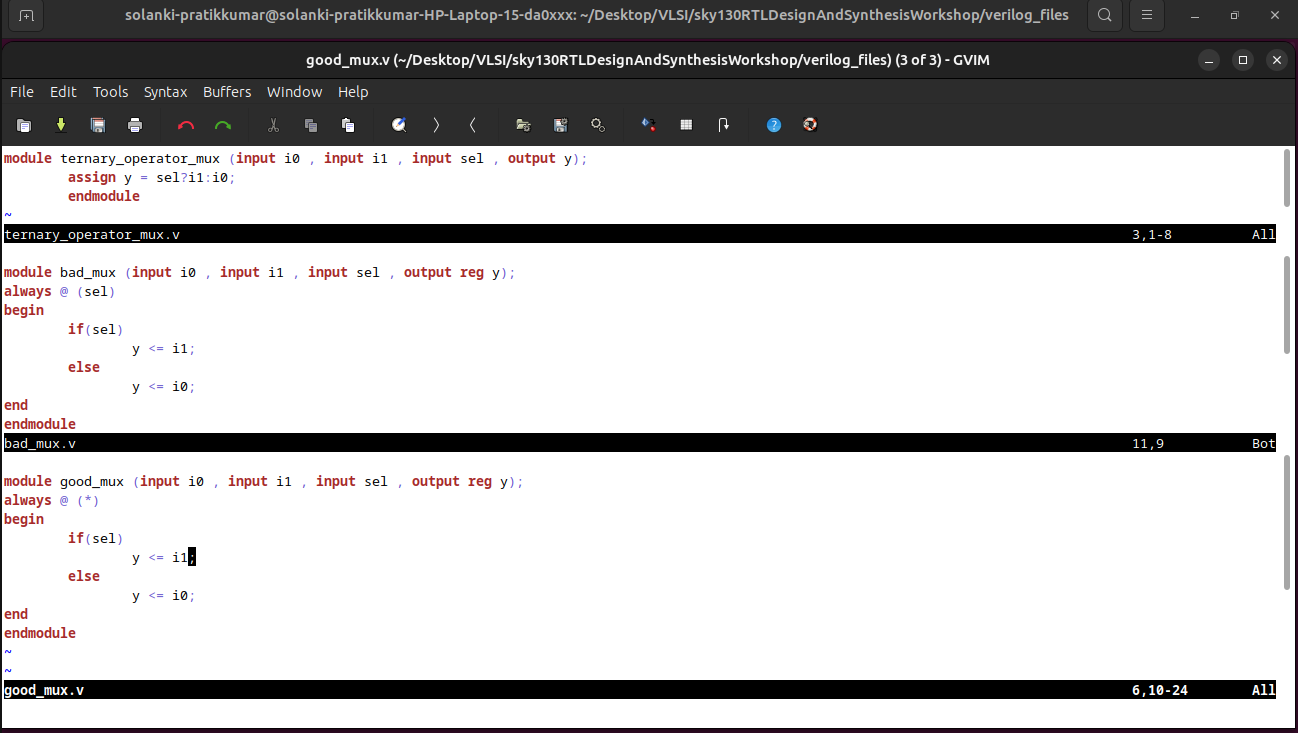Select the Cut (scissors) toolbar icon
Viewport: 1298px width, 733px height.
click(x=272, y=124)
